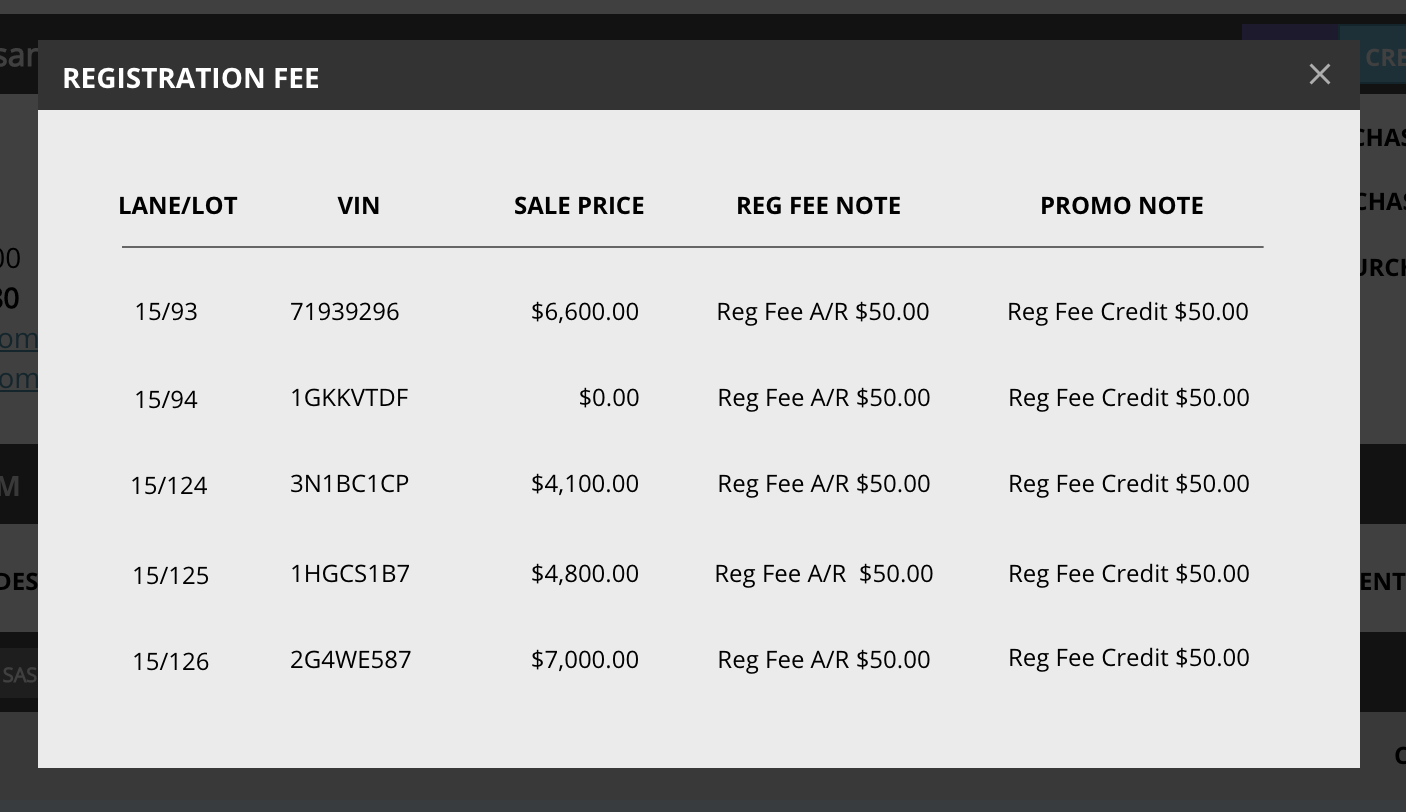This screenshot has width=1406, height=812.
Task: Click the REG FEE NOTE column header
Action: coord(818,206)
